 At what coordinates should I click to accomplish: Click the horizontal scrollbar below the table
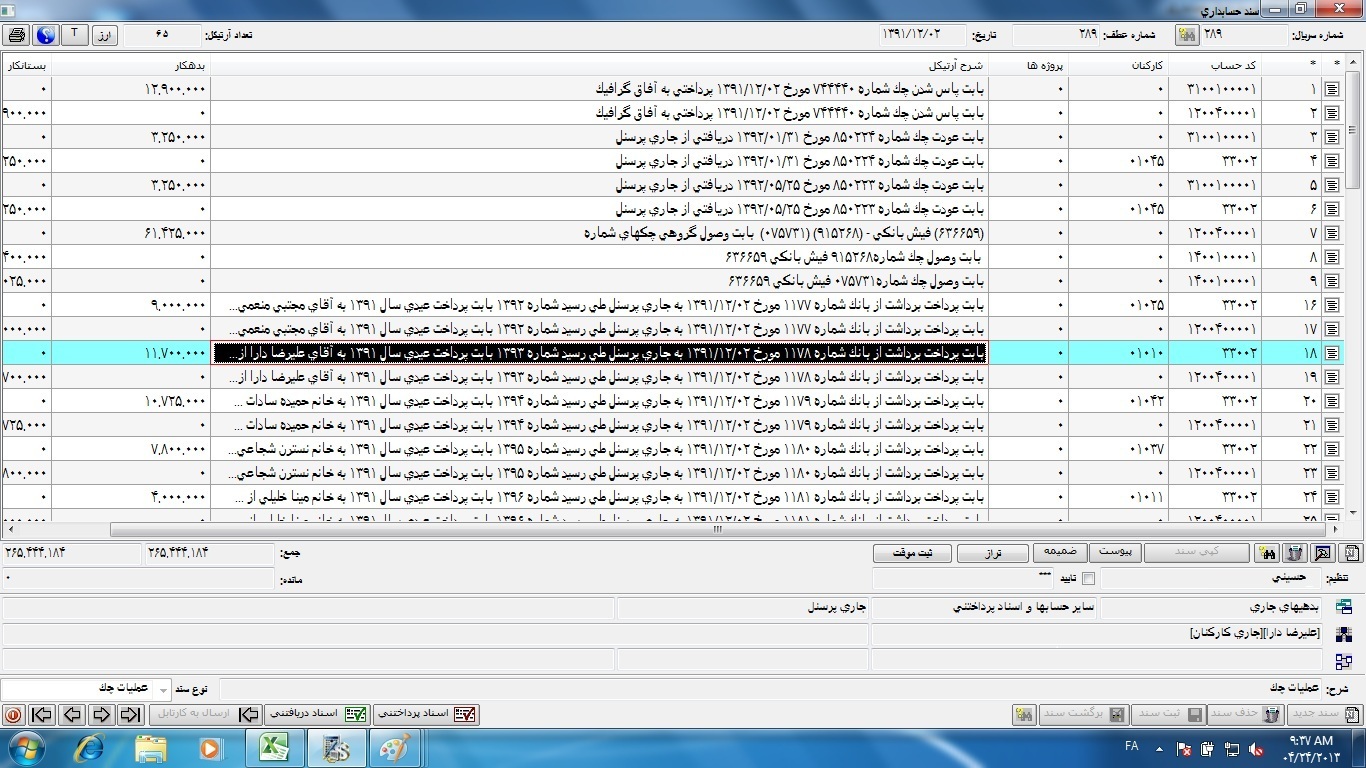tap(716, 530)
